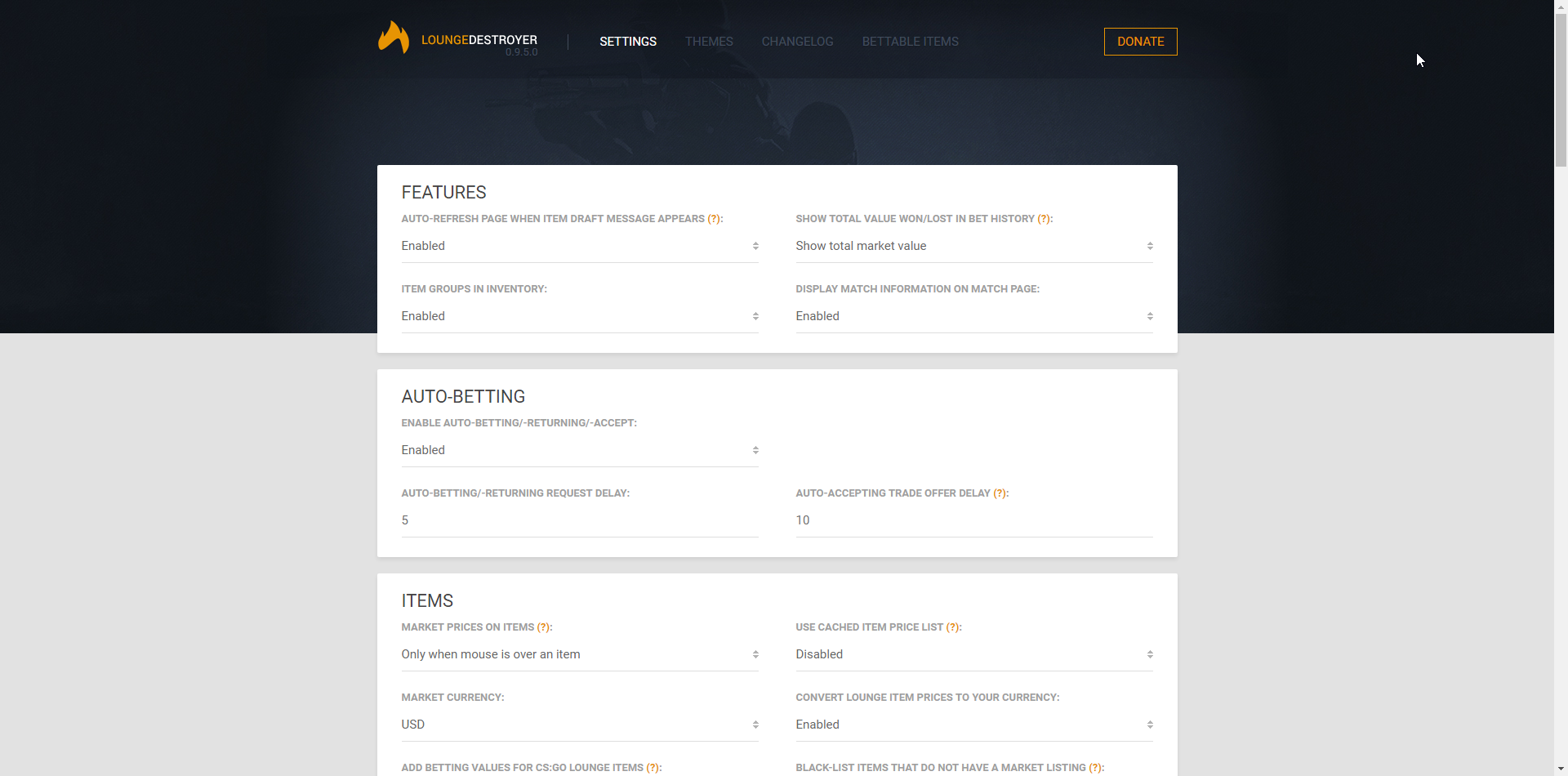Click help icon next to black-list items label
Screen dimensions: 1568x776
(1095, 768)
